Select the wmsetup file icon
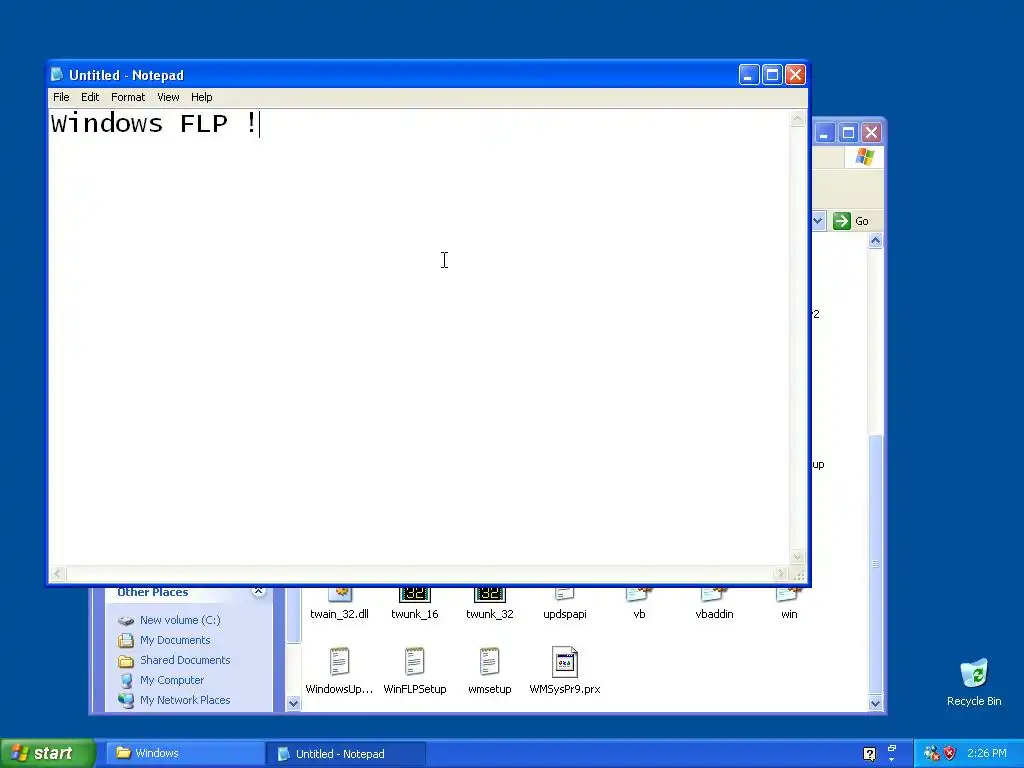This screenshot has height=768, width=1024. (489, 662)
